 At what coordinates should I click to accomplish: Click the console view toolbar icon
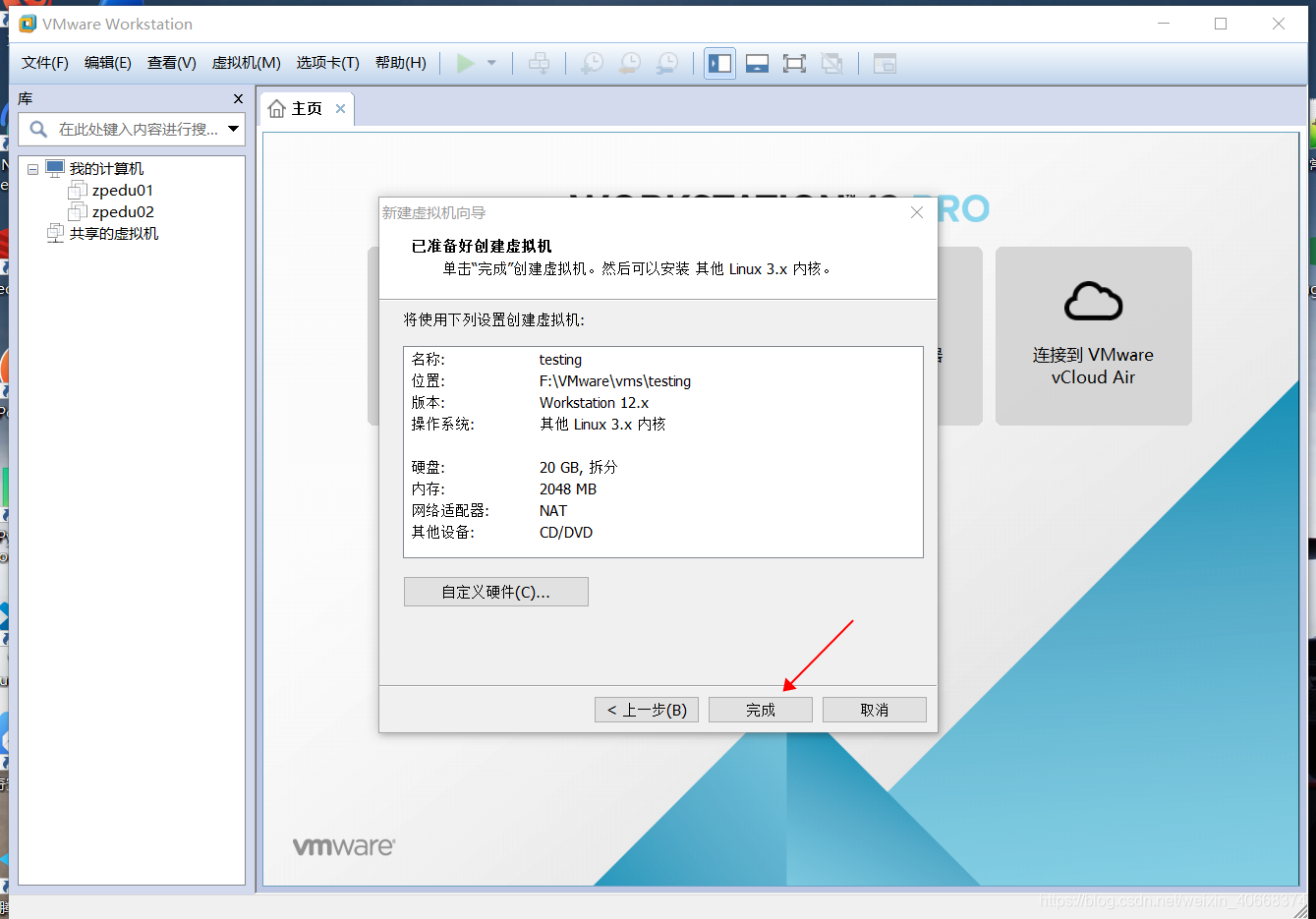click(885, 63)
